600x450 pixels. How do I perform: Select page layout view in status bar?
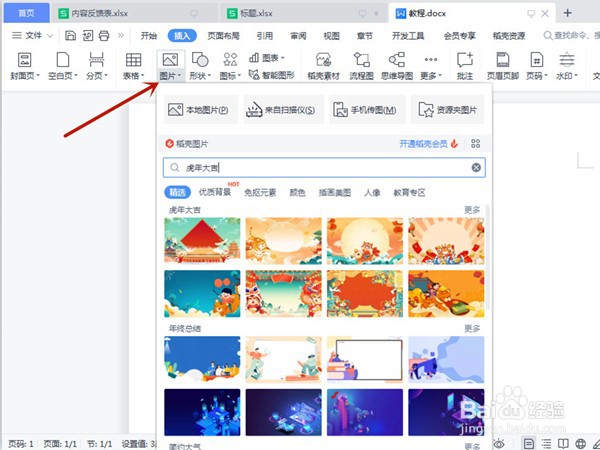point(529,443)
